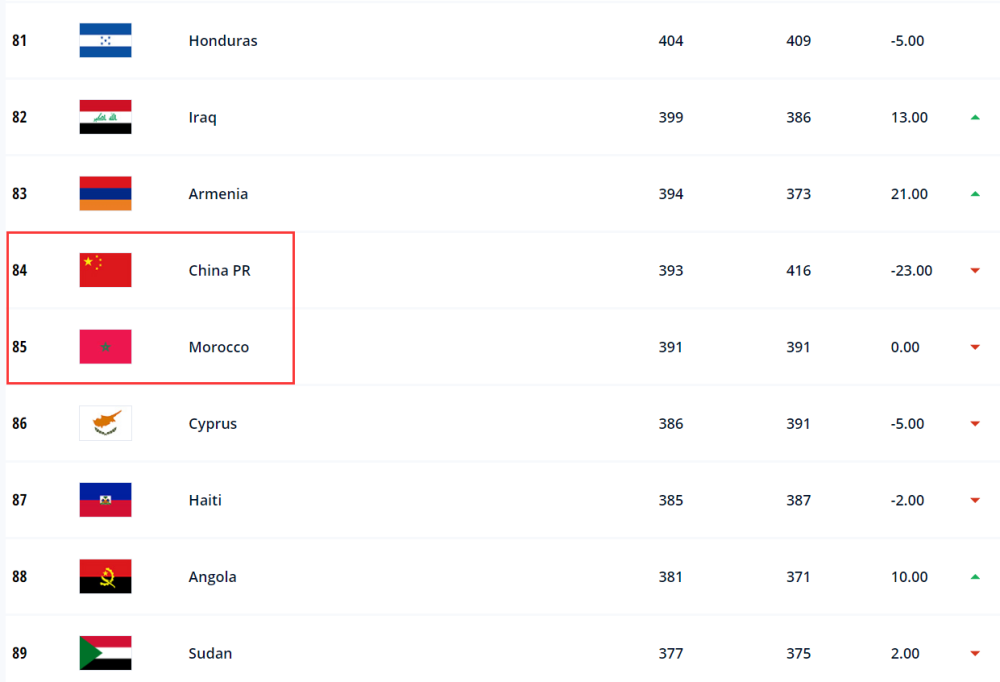Click the Armenia flag icon

click(x=105, y=194)
